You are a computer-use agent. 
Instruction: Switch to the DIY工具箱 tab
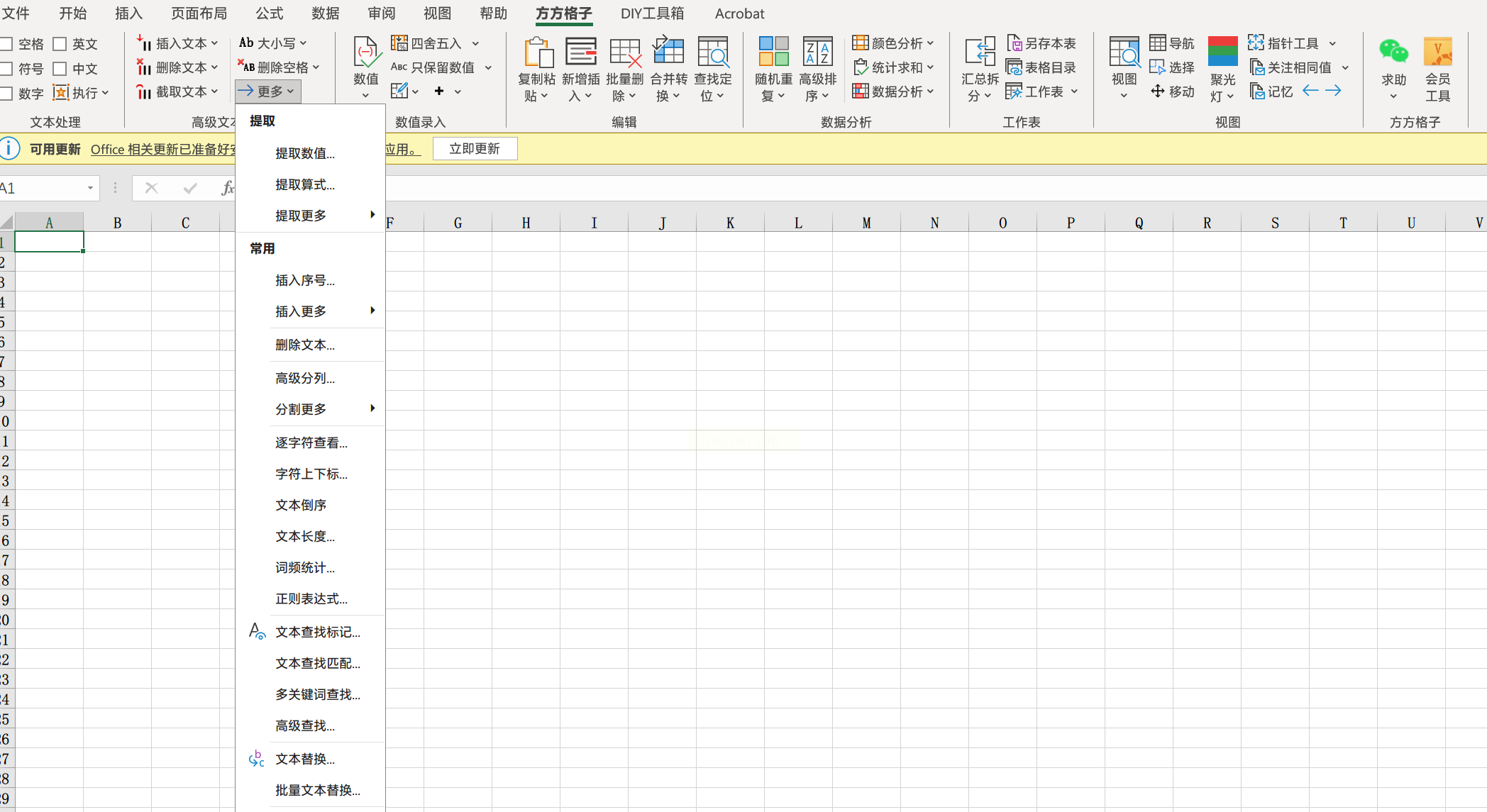652,13
